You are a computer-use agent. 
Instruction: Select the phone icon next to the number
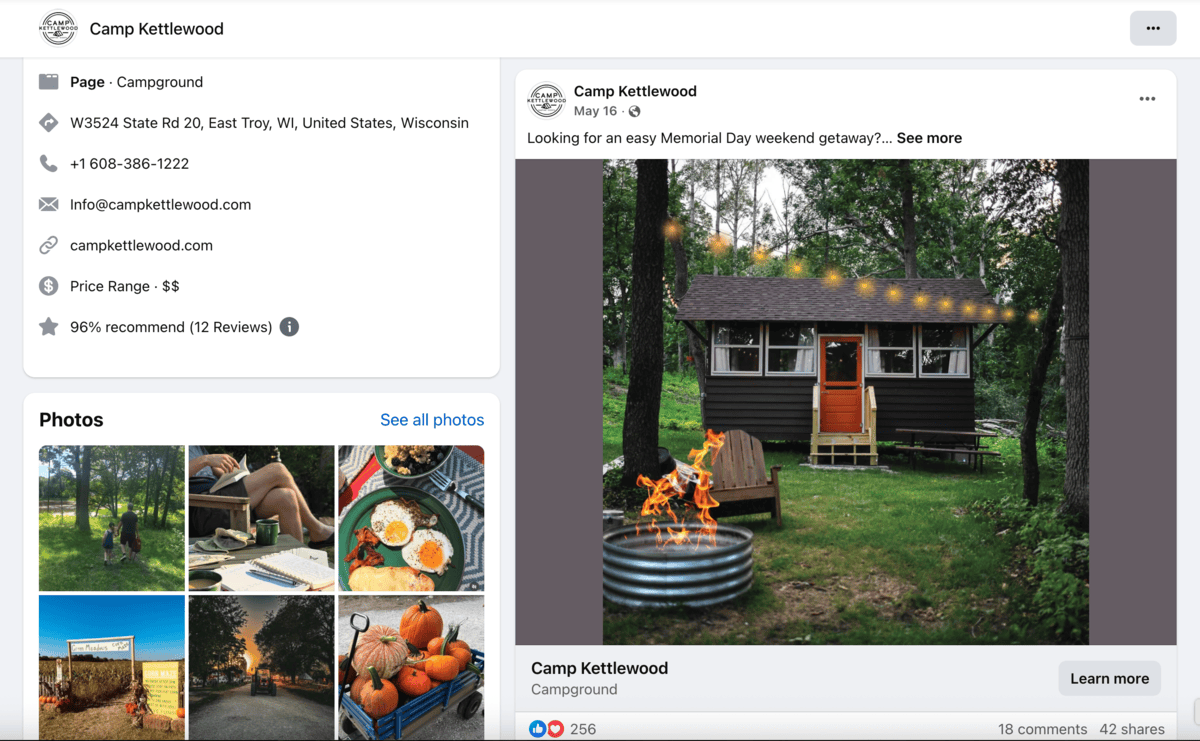click(x=48, y=163)
